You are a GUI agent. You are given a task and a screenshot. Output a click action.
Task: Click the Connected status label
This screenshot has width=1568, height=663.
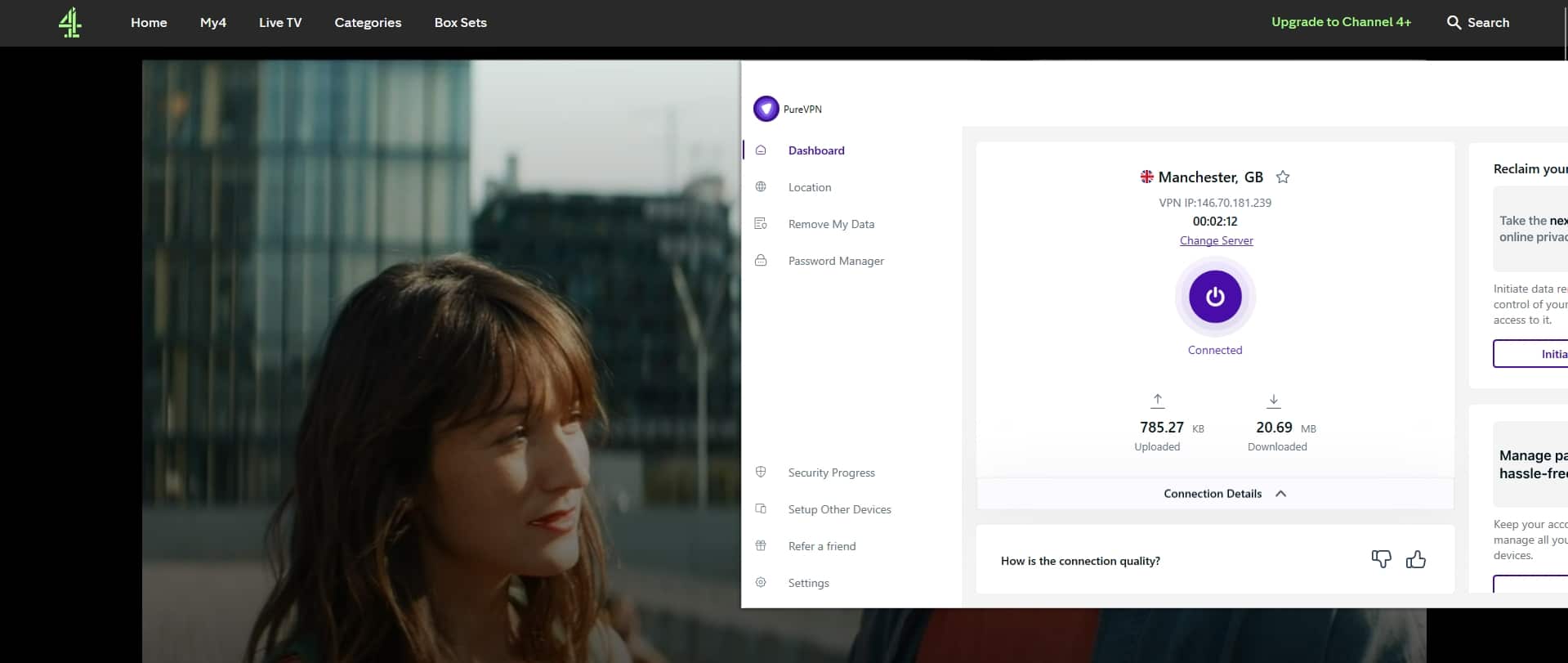coord(1215,350)
